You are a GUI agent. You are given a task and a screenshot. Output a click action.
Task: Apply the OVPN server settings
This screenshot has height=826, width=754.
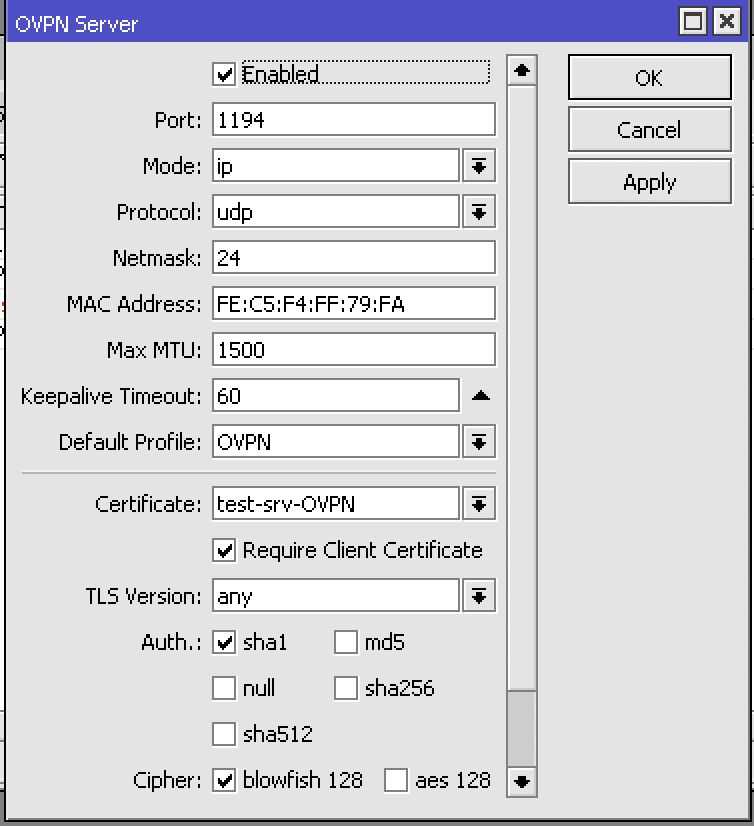pos(650,182)
